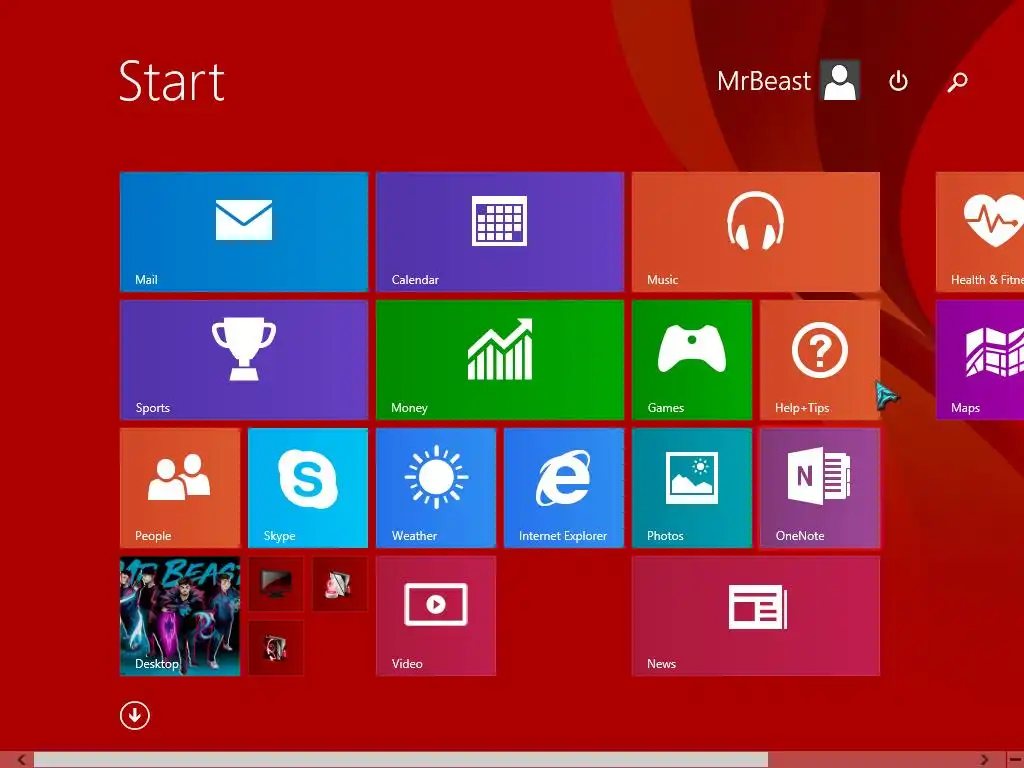Screen dimensions: 1024x768
Task: Launch Internet Explorer tile
Action: 564,488
